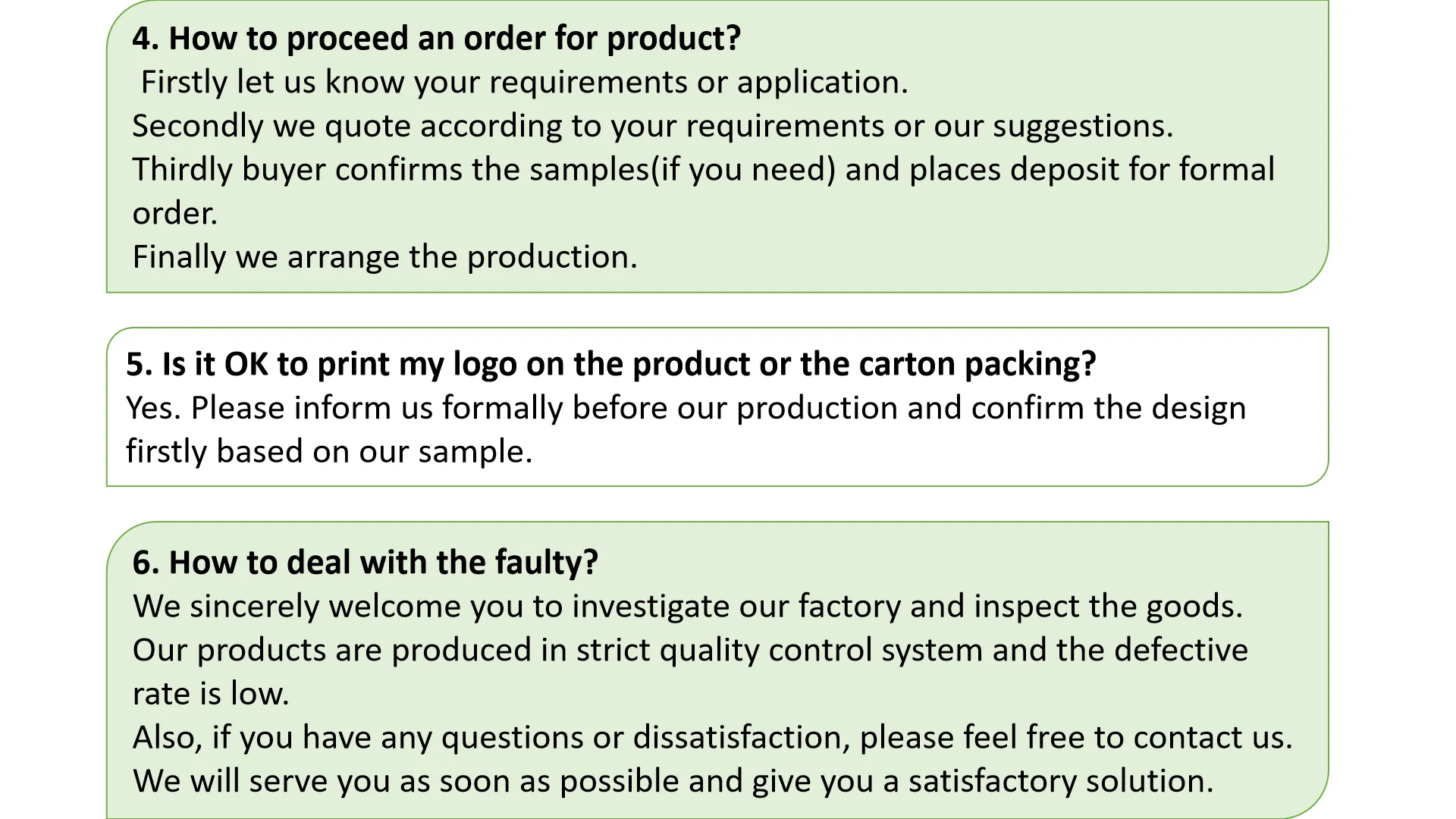
Task: Click the line starting with "Secondly we quote"
Action: click(652, 126)
